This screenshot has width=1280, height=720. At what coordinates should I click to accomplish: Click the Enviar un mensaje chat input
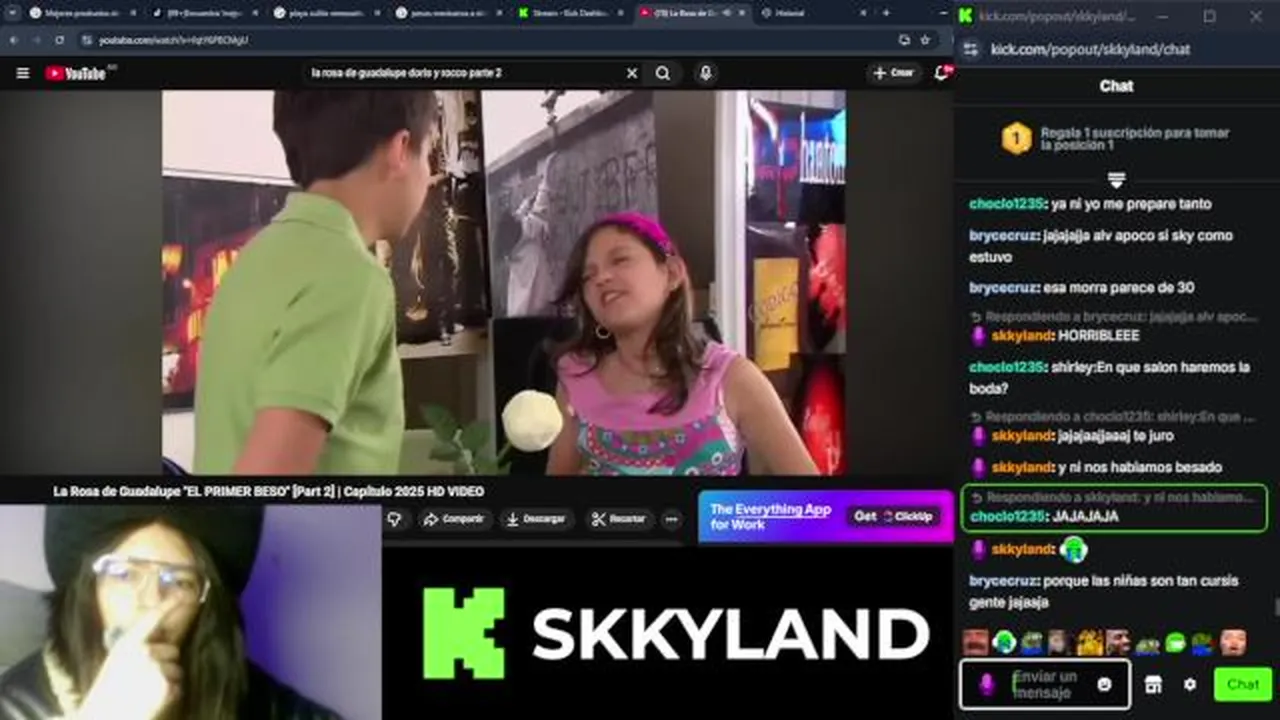[x=1045, y=684]
